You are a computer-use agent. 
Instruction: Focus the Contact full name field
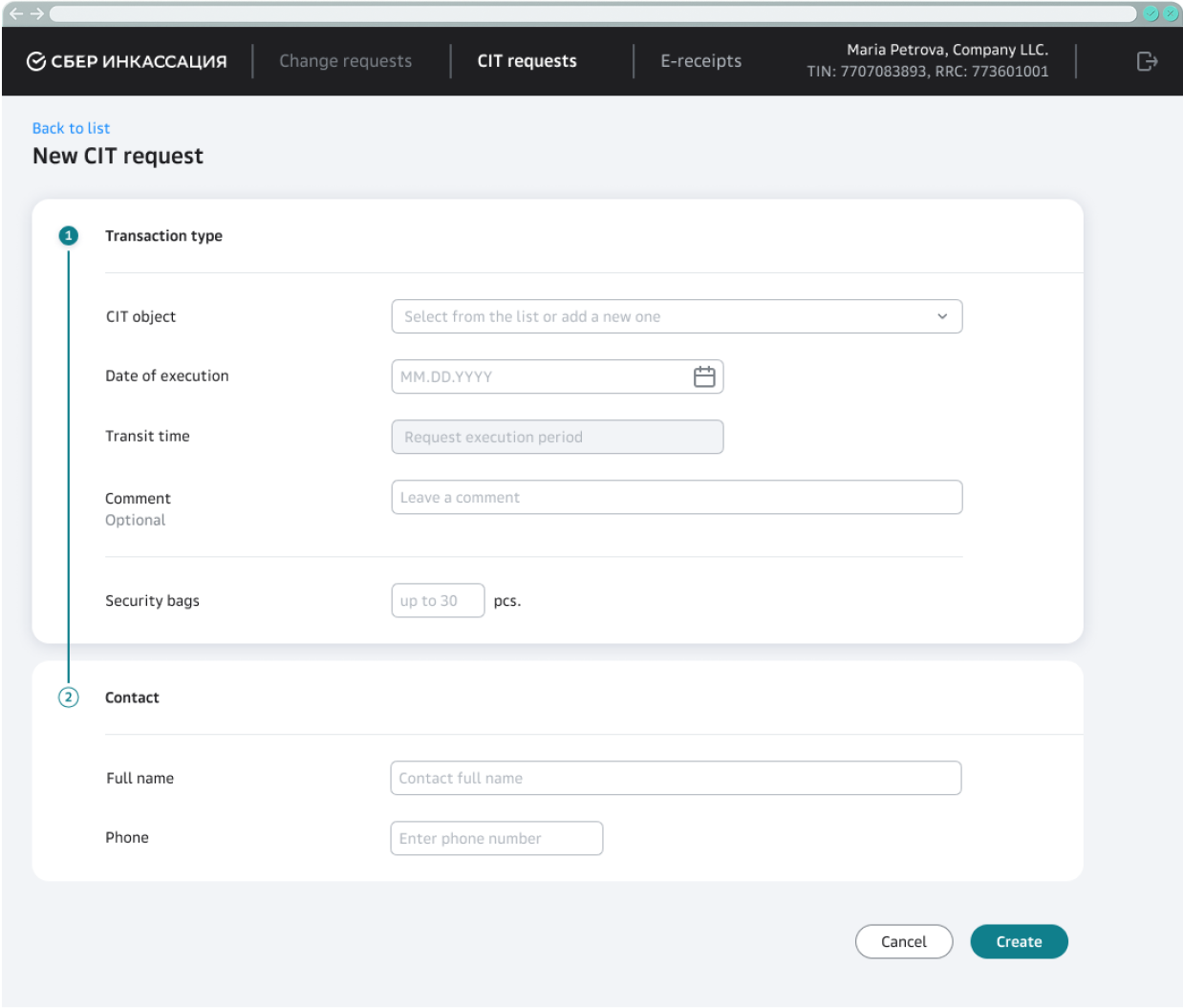676,778
